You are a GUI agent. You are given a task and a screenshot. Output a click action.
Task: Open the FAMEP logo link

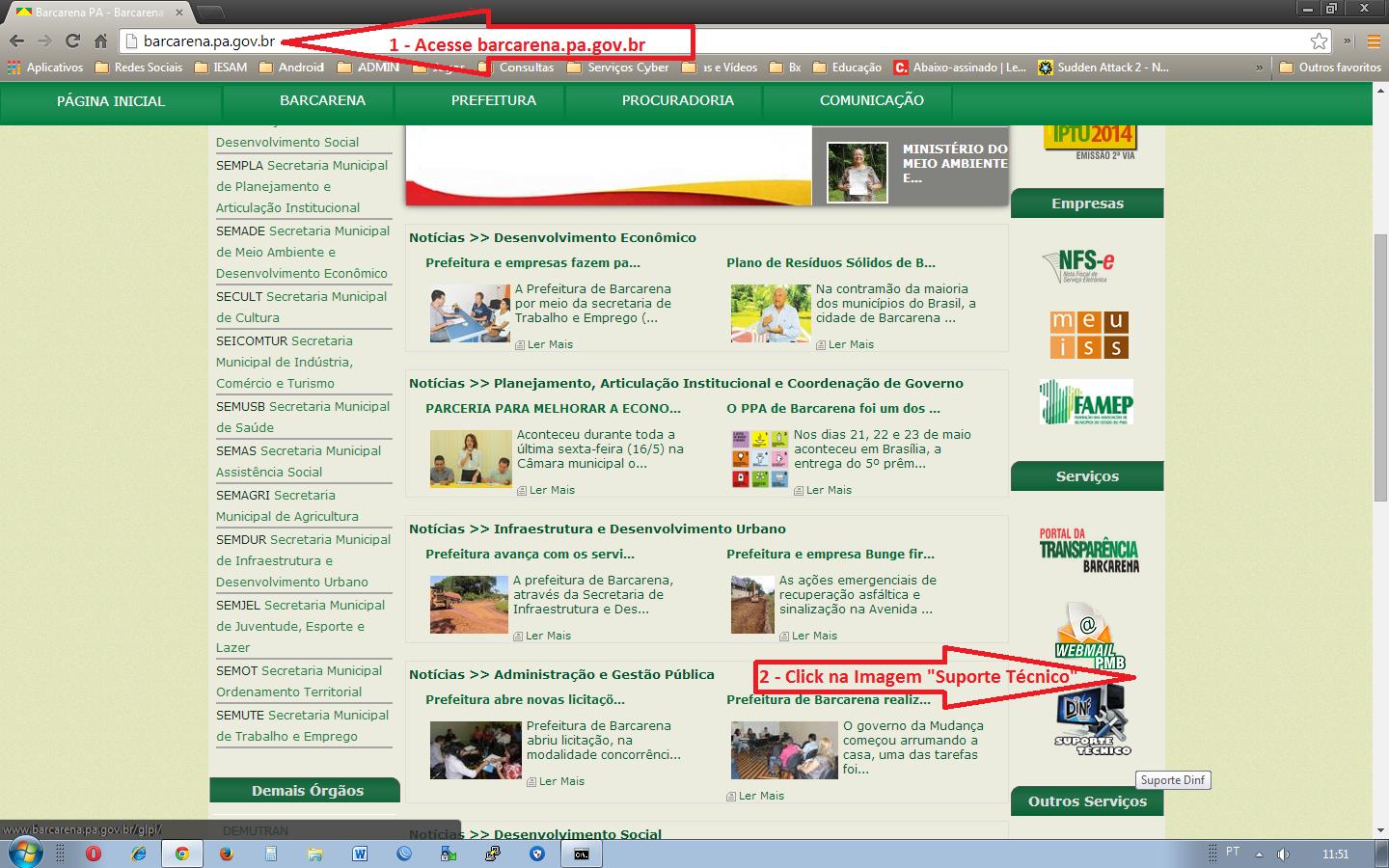(x=1086, y=402)
